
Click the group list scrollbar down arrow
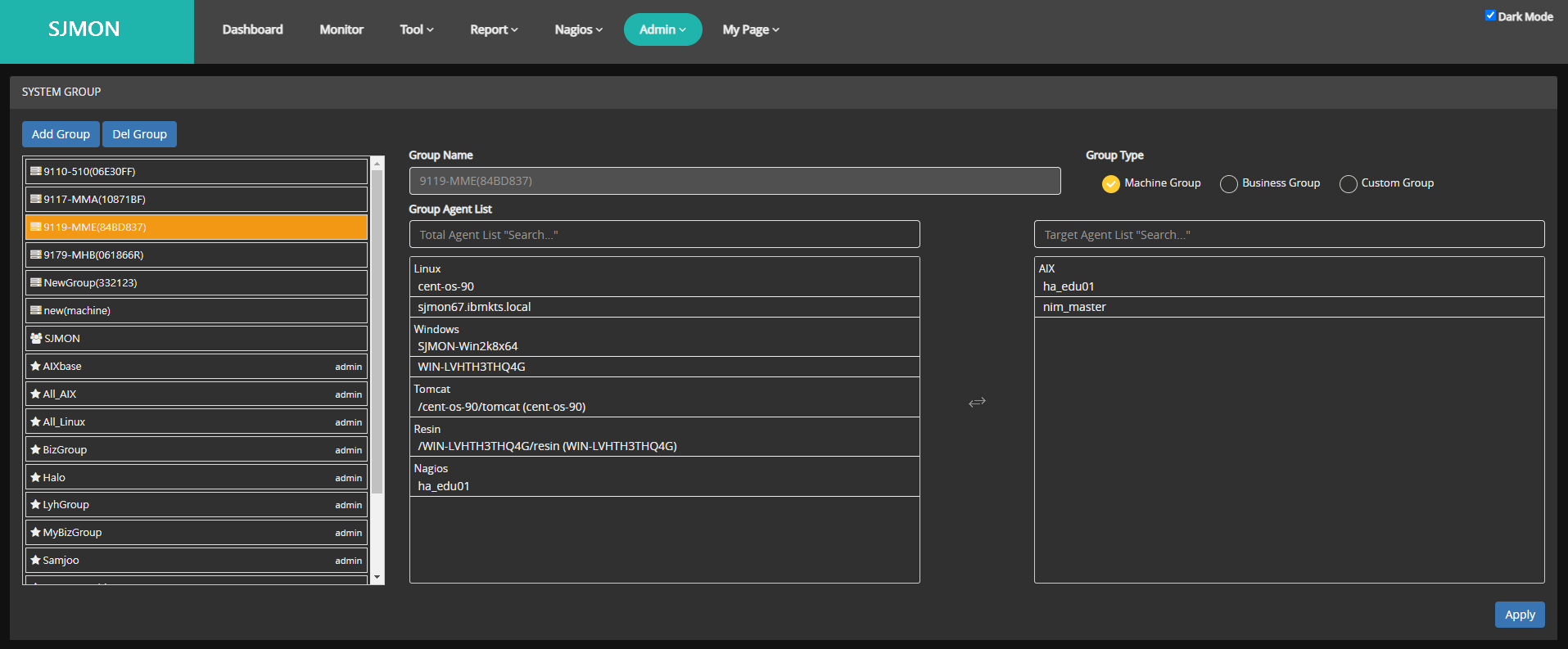point(377,577)
